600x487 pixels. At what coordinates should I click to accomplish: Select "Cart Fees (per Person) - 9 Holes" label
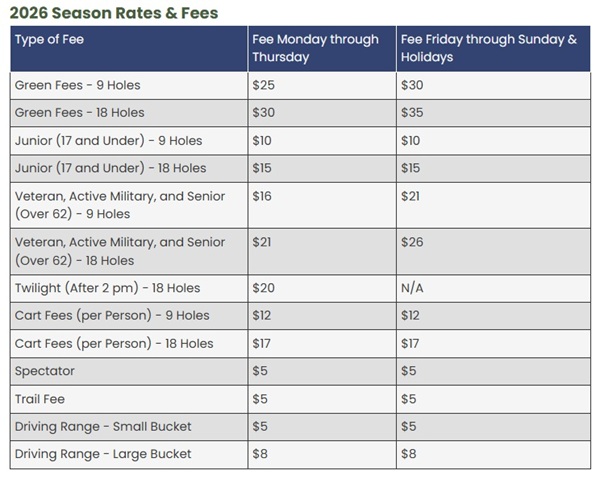coord(112,315)
